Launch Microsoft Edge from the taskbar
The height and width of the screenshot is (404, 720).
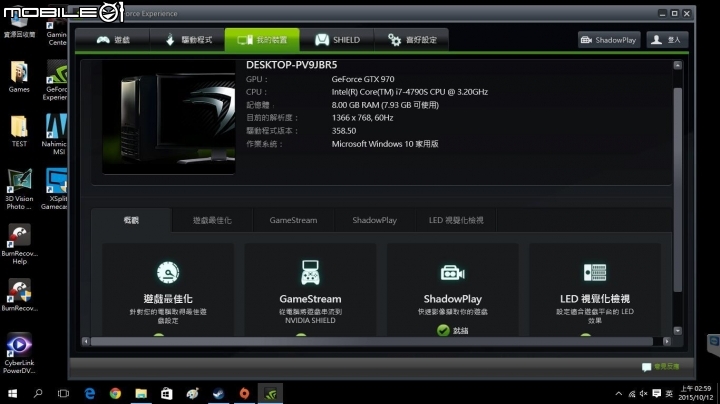(x=90, y=393)
